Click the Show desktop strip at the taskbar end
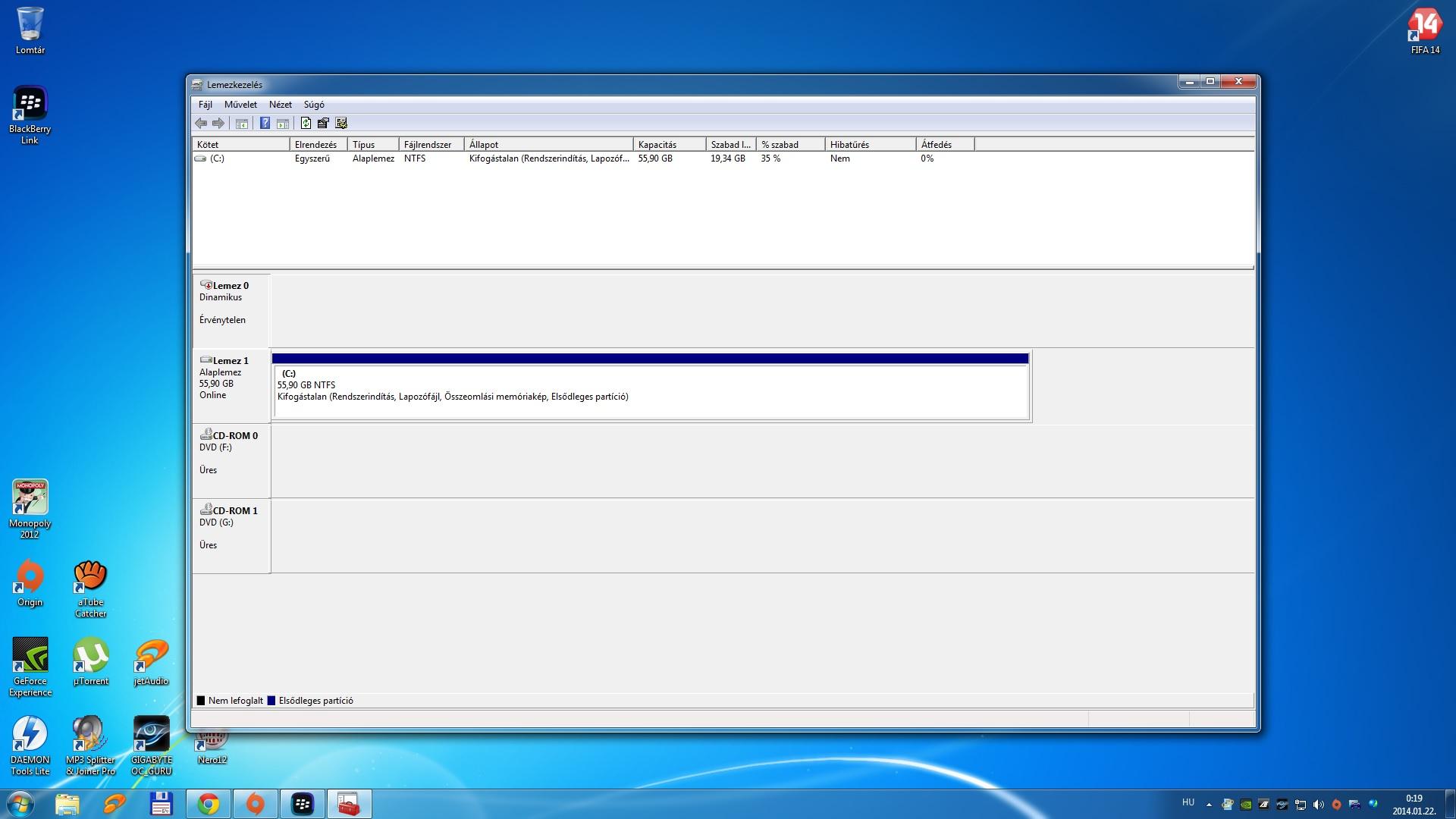Screen dimensions: 1456x819 pos(1450,804)
